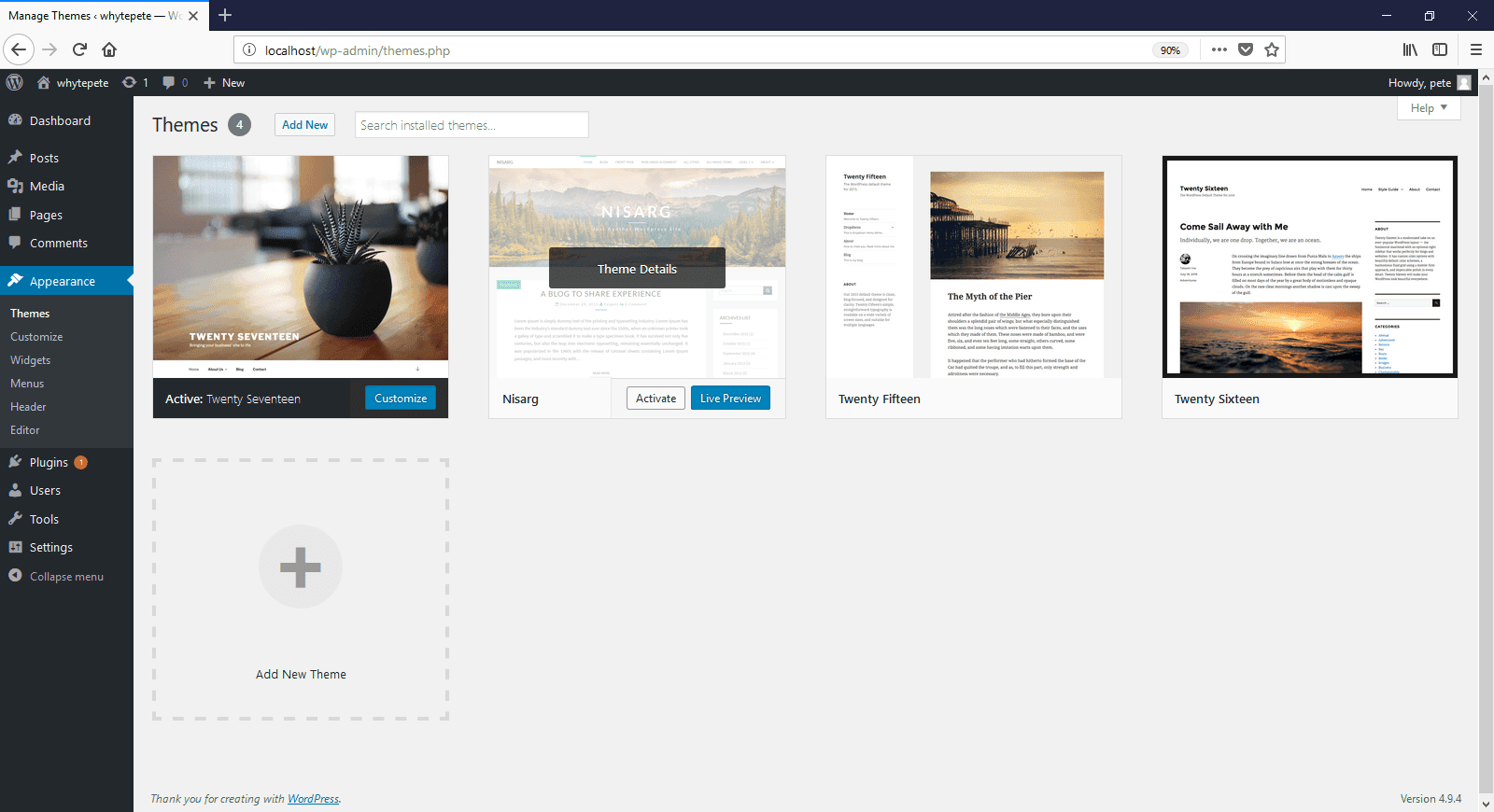Open Editor submenu item
The height and width of the screenshot is (812, 1494).
click(x=25, y=430)
